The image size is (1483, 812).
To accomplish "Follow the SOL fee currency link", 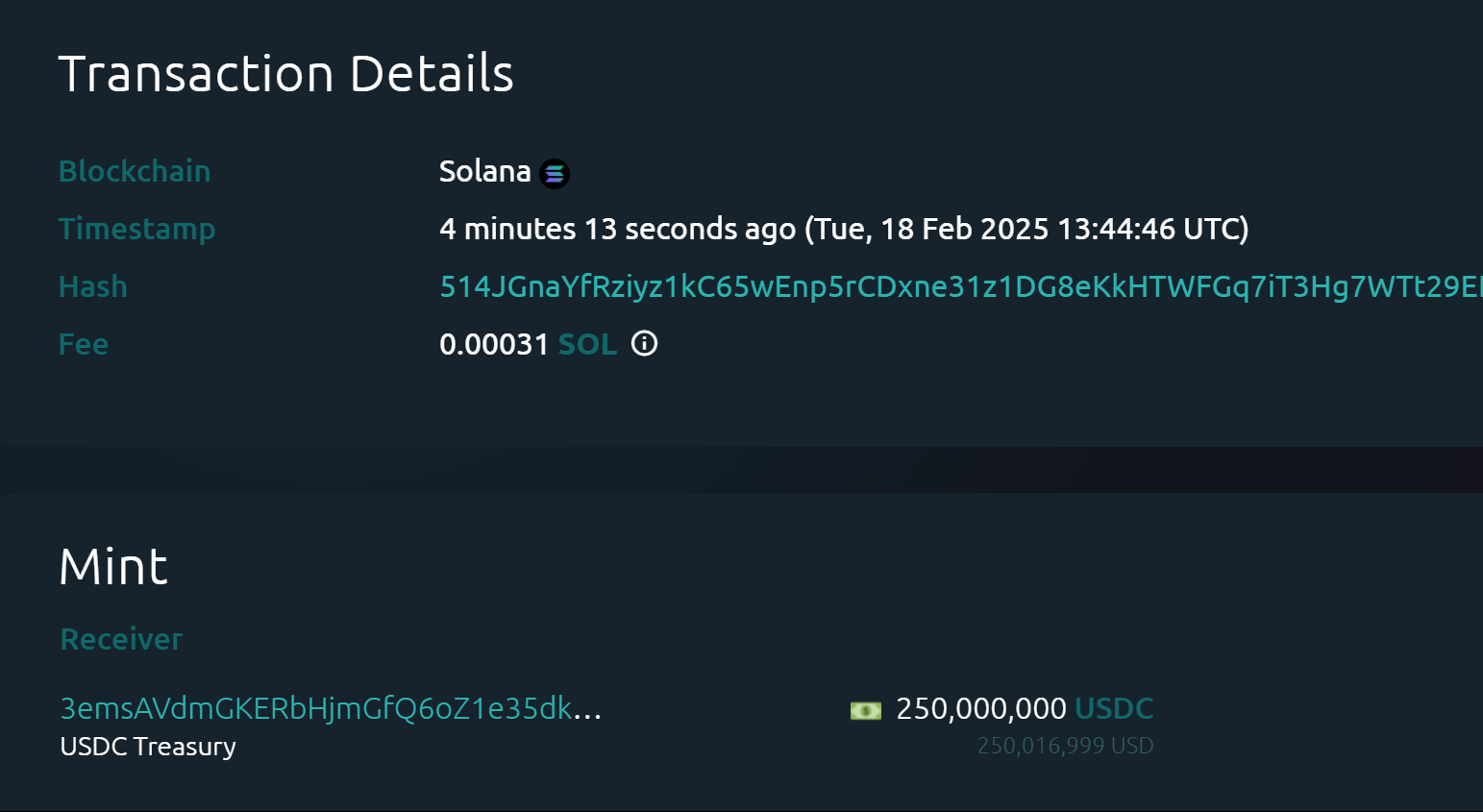I will coord(587,343).
